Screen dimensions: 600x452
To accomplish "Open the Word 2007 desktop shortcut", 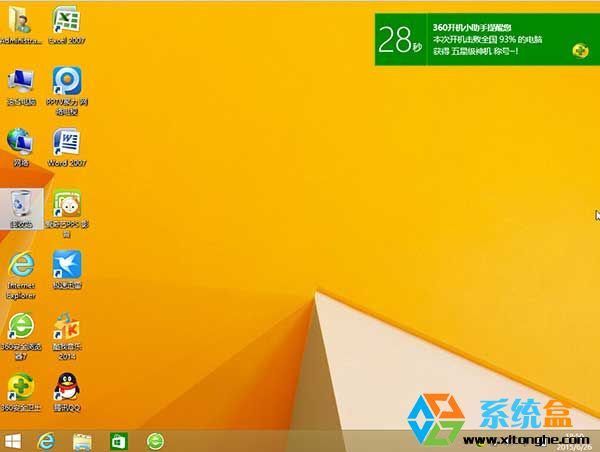I will [67, 142].
